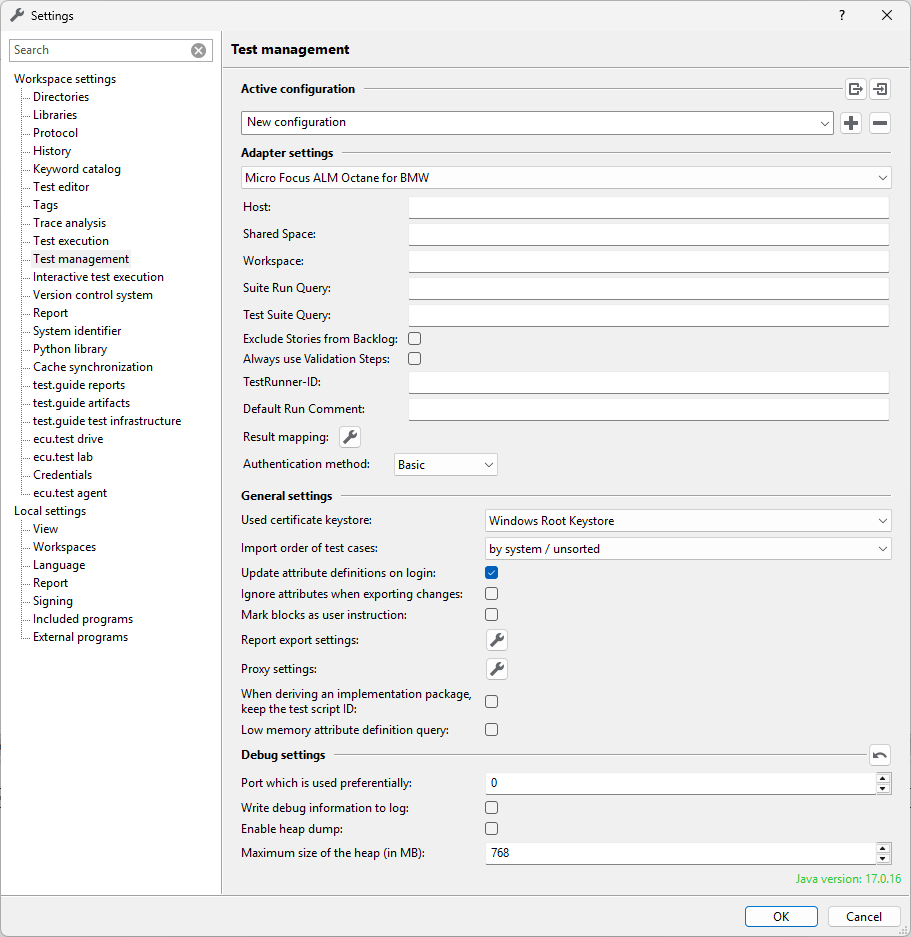Image resolution: width=911 pixels, height=937 pixels.
Task: Export the active configuration
Action: [855, 89]
